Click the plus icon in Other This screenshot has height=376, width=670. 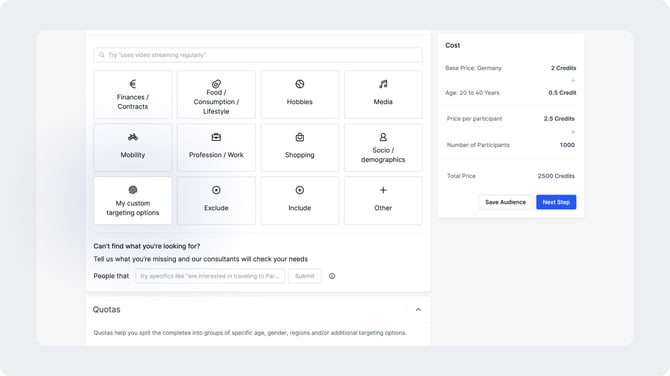(x=383, y=190)
